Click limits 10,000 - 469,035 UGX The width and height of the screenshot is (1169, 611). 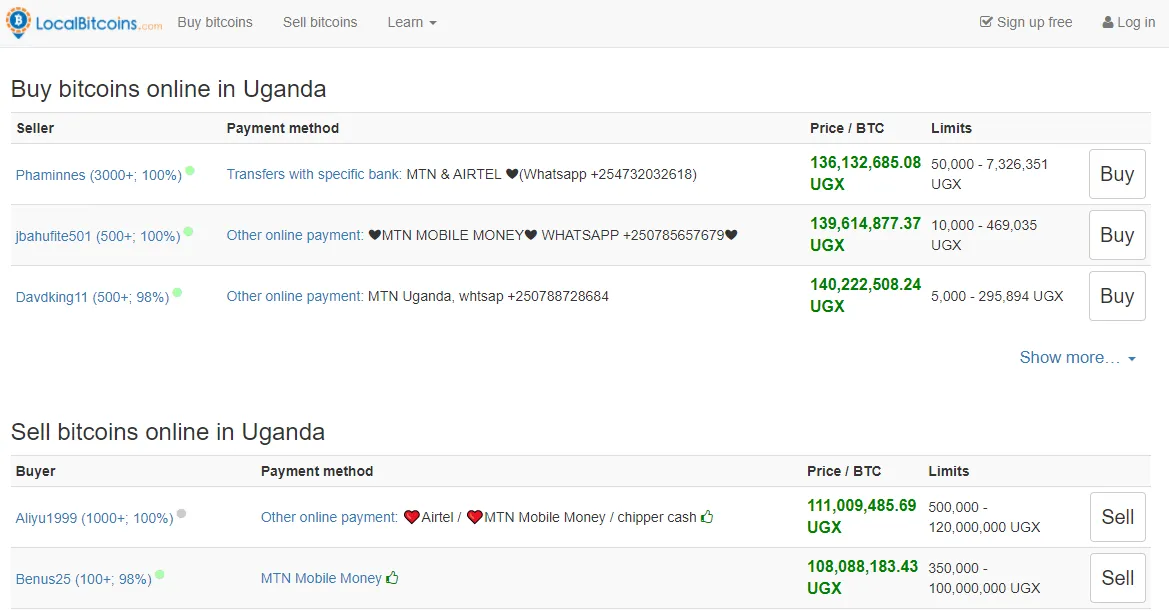tap(984, 235)
